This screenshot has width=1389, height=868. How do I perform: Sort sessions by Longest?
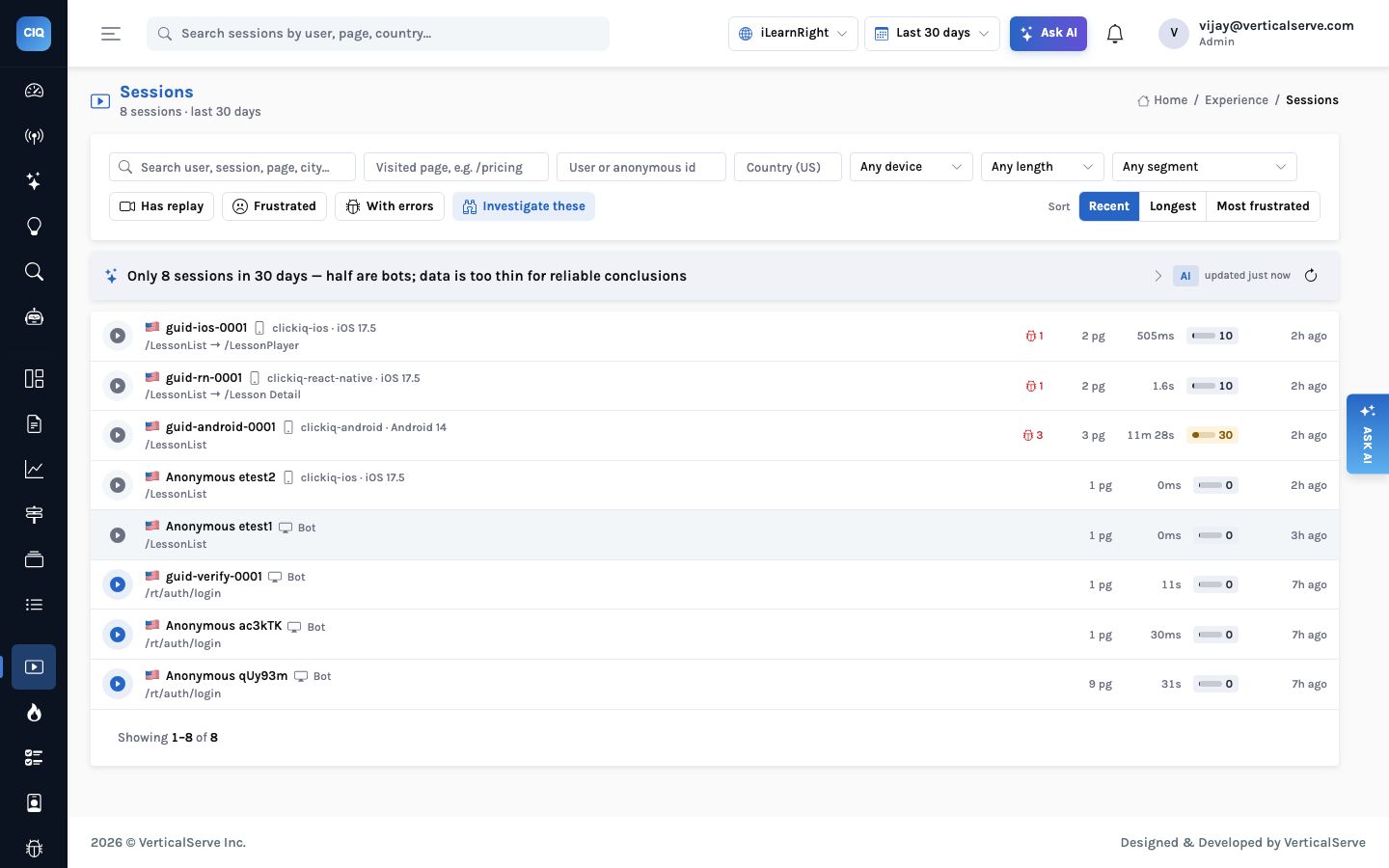pos(1173,206)
